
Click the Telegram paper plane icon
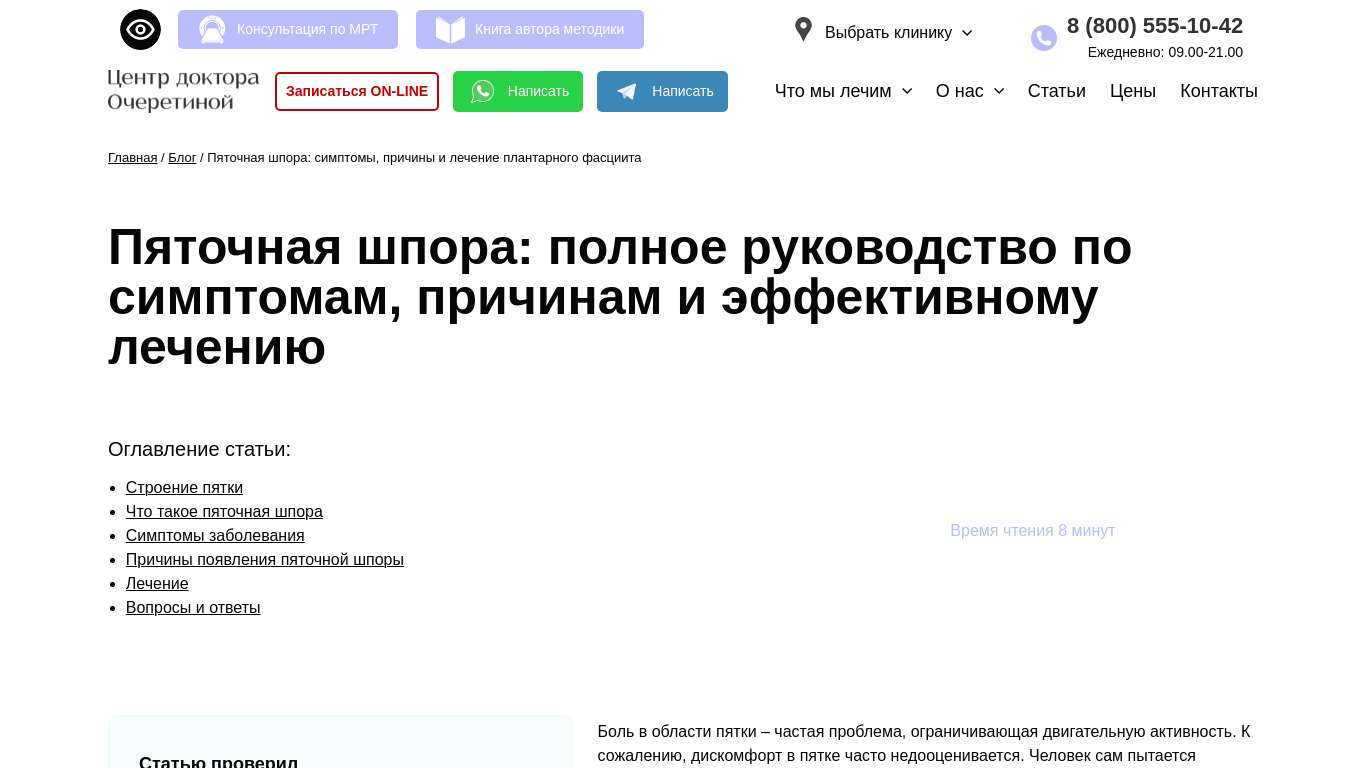[627, 92]
